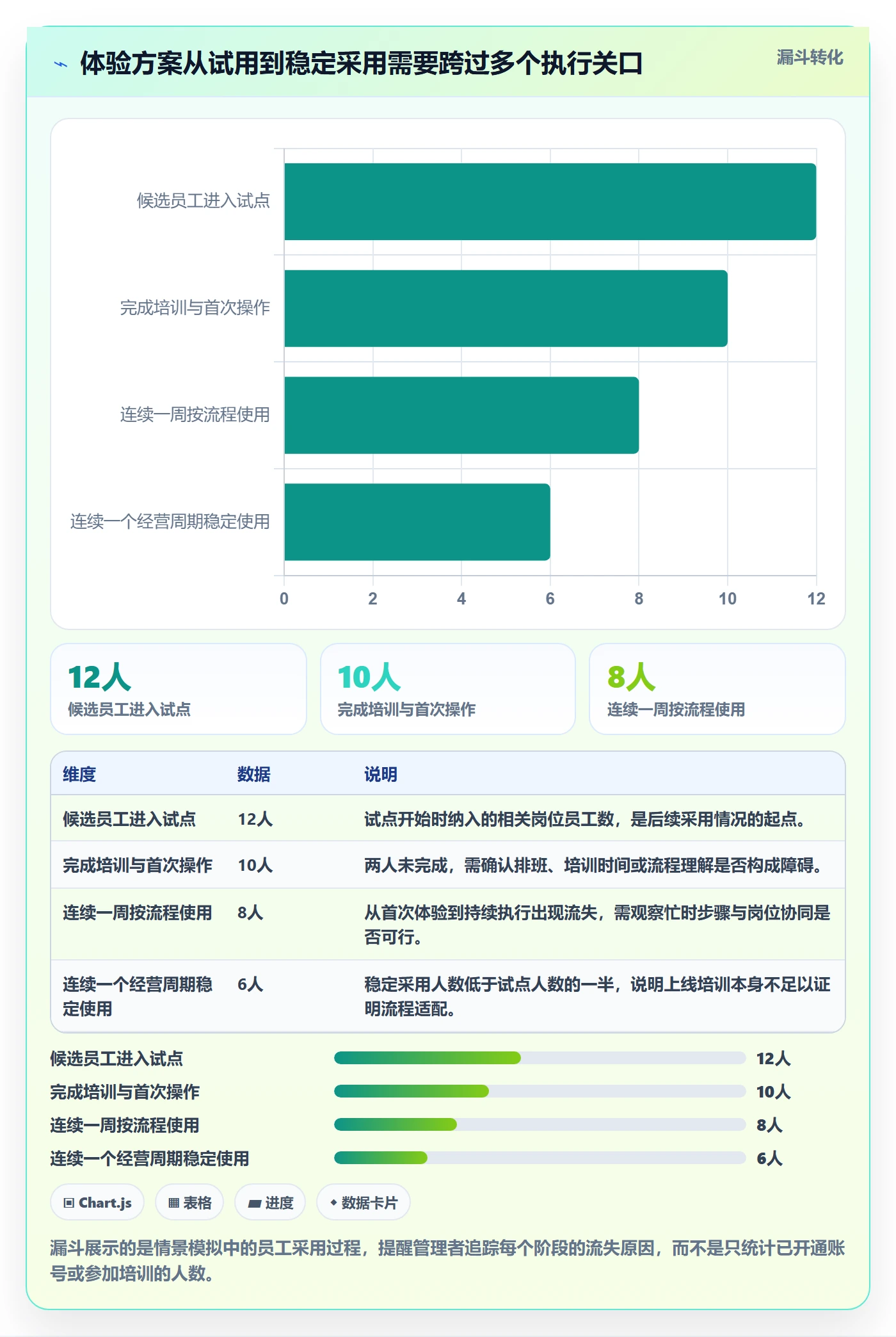Click the 8人 table cell
This screenshot has width=896, height=1337.
coord(250,912)
